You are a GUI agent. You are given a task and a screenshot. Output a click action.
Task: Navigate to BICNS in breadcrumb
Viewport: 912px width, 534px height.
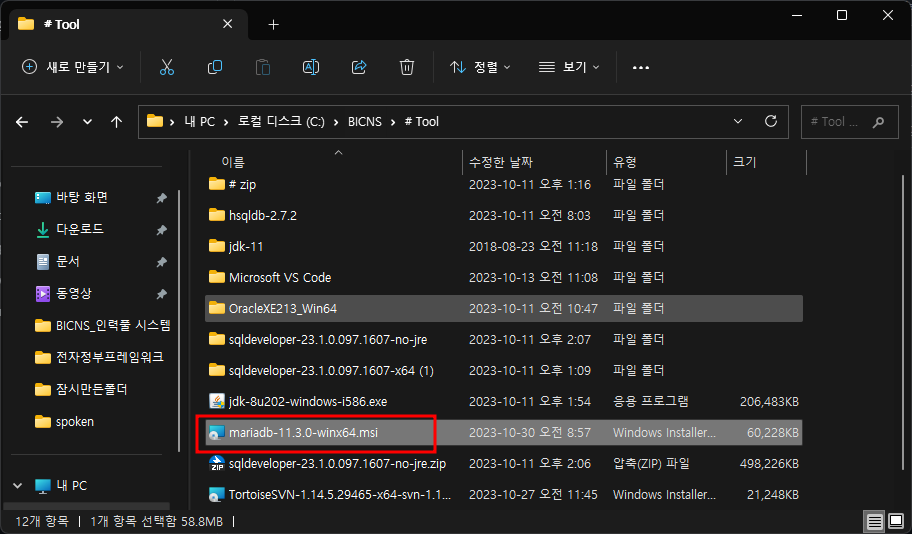point(365,122)
